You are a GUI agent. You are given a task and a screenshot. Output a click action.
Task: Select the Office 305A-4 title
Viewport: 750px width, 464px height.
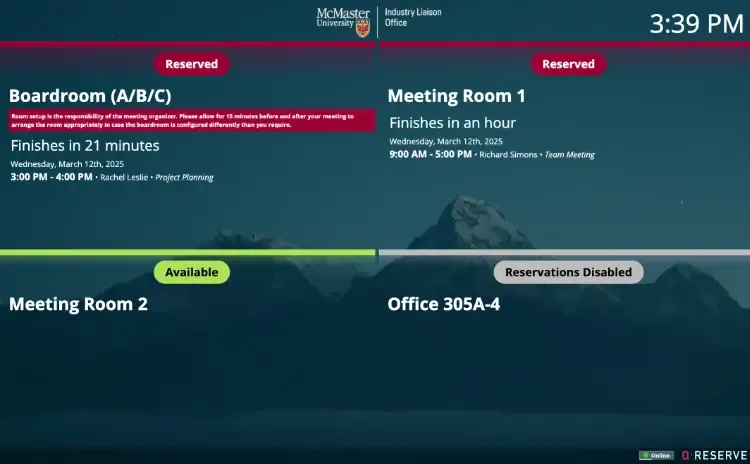point(443,304)
